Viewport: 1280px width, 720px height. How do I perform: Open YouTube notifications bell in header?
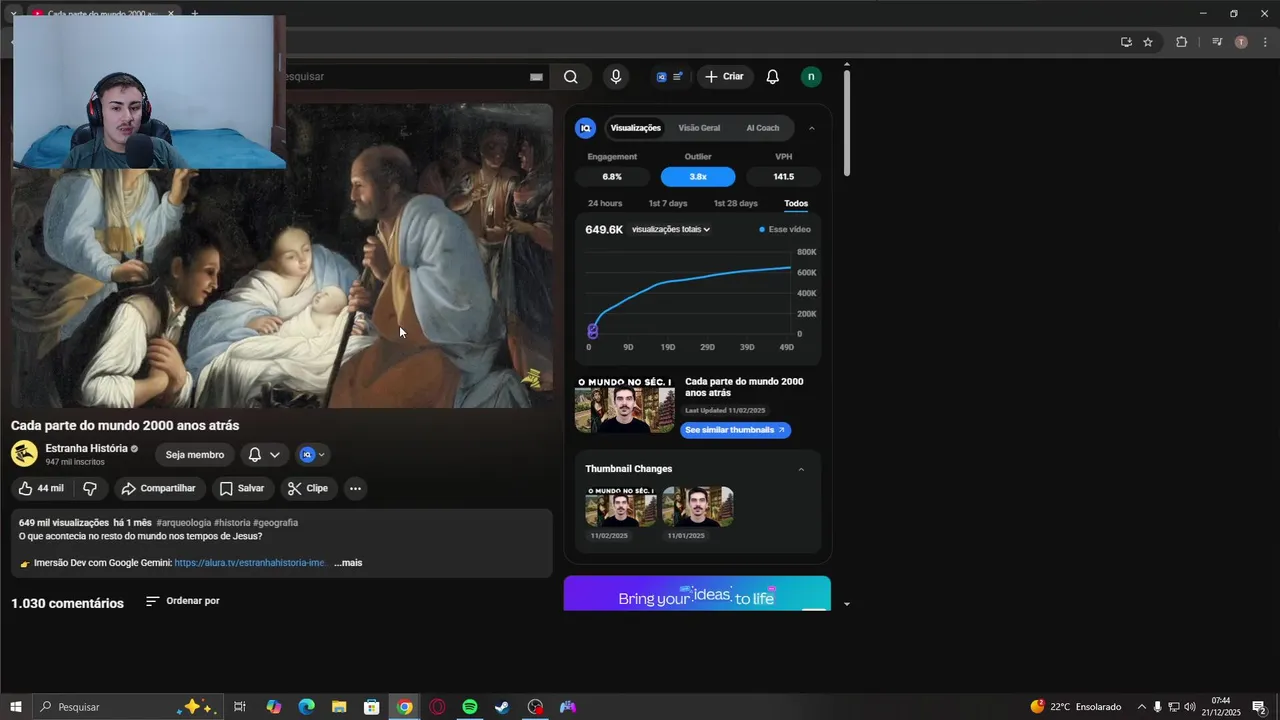[x=772, y=77]
